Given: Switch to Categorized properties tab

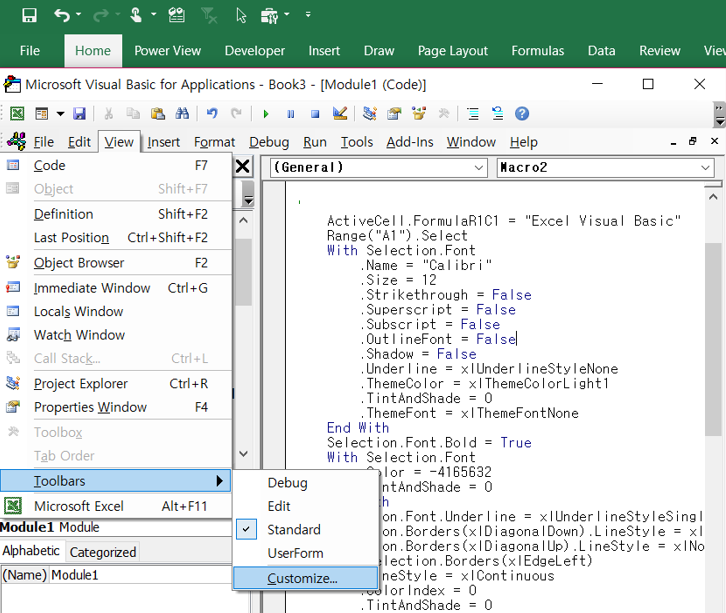Looking at the screenshot, I should 102,552.
